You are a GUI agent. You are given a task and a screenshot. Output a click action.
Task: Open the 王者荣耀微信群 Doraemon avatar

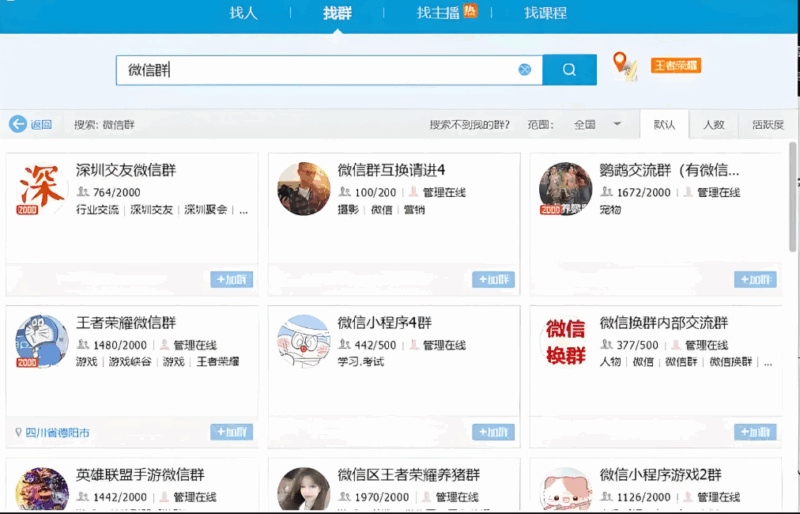42,341
